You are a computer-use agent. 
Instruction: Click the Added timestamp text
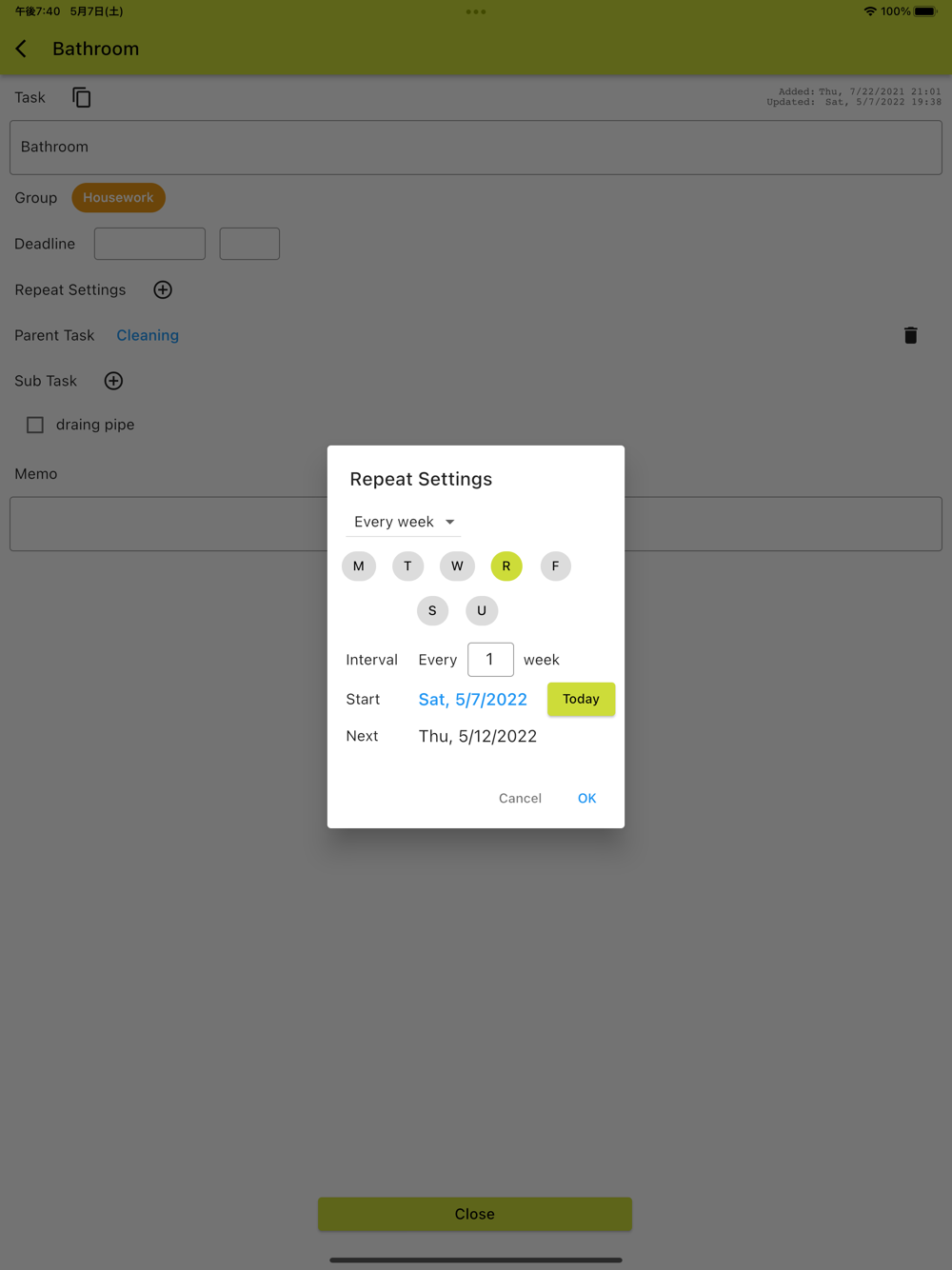[x=860, y=91]
